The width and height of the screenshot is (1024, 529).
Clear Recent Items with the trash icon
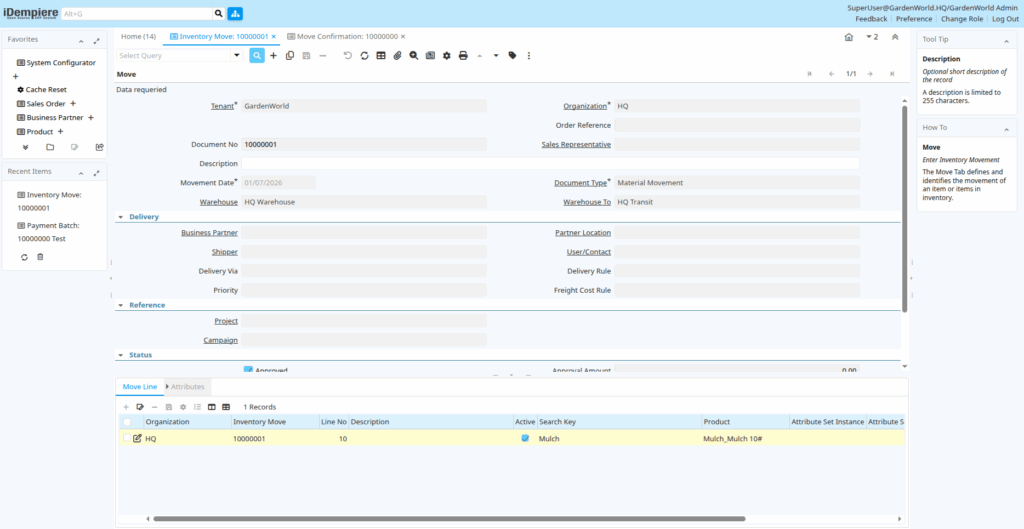coord(40,257)
